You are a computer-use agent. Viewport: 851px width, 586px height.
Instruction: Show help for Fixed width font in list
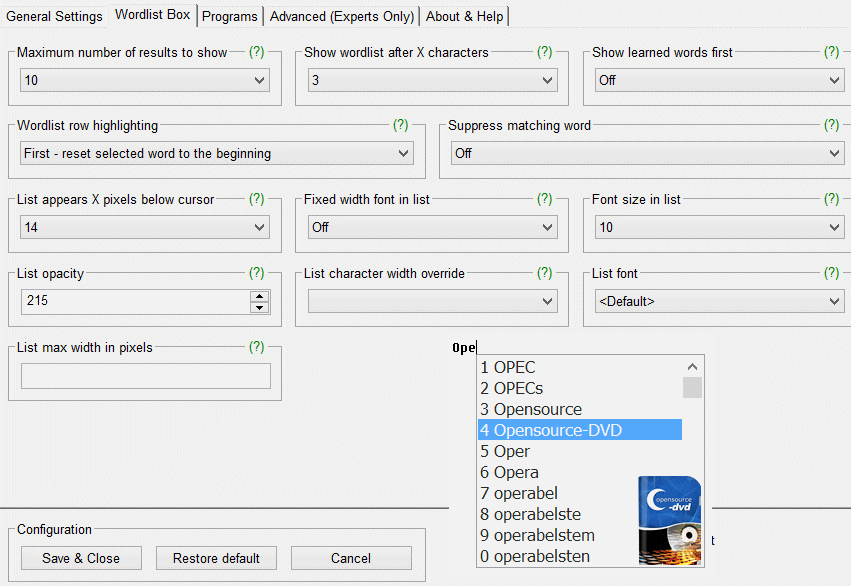[544, 199]
